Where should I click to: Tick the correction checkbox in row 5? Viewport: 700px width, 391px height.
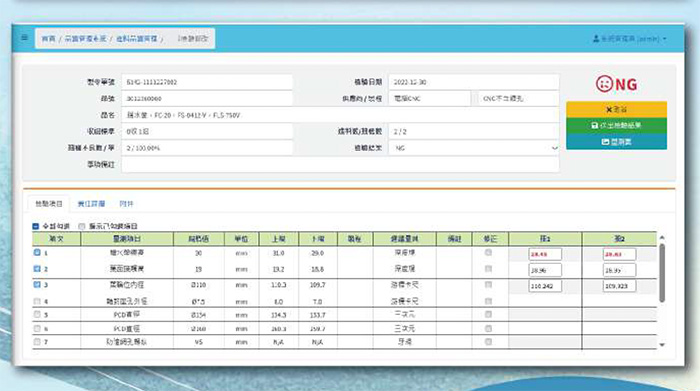point(488,315)
